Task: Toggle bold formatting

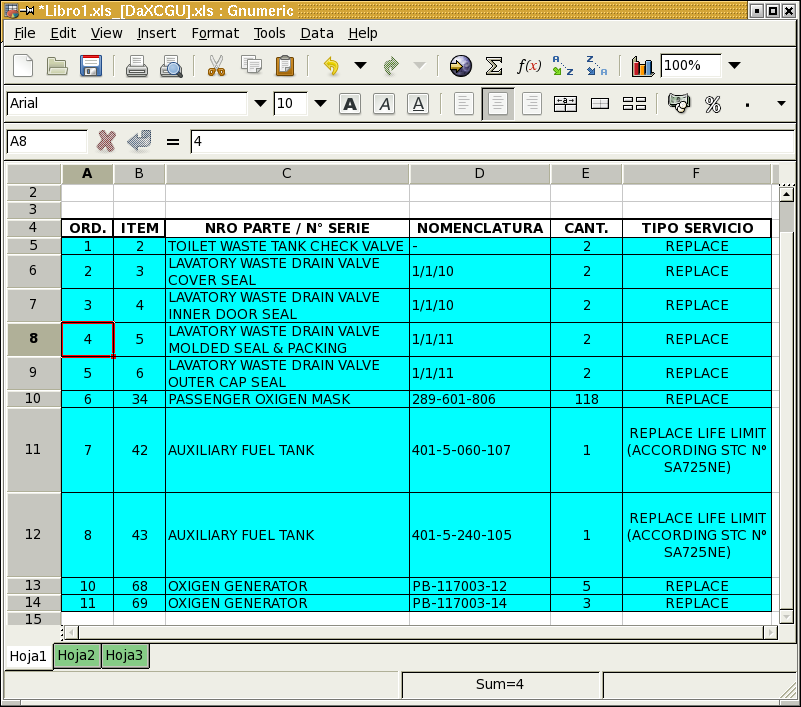Action: [x=350, y=104]
